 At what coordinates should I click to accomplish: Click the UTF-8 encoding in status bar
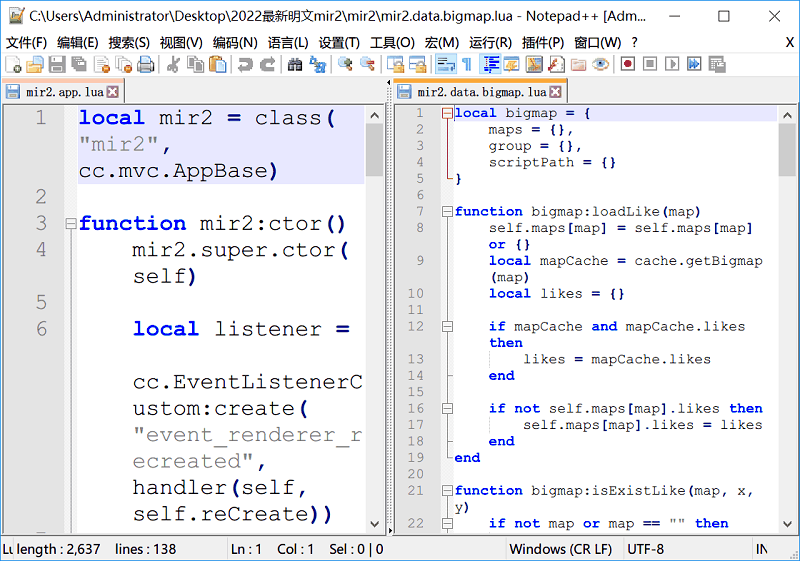coord(646,549)
